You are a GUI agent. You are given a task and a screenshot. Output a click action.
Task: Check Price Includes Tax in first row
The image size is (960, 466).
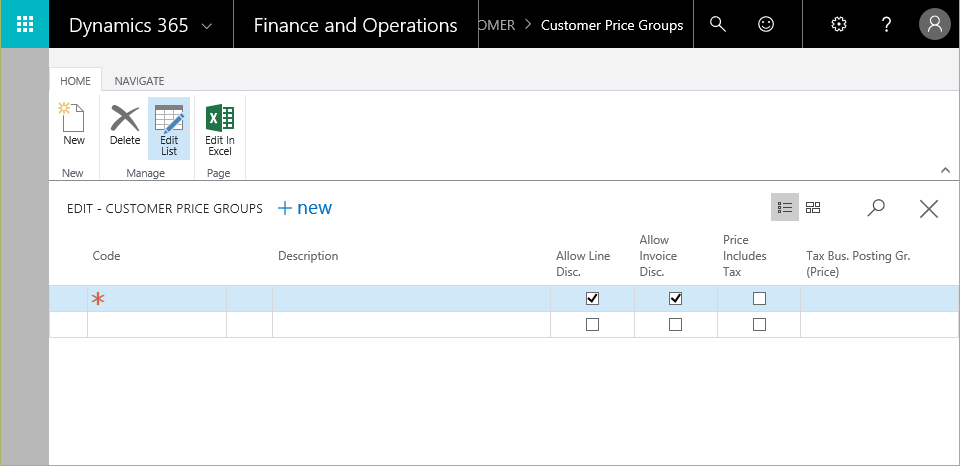(759, 299)
